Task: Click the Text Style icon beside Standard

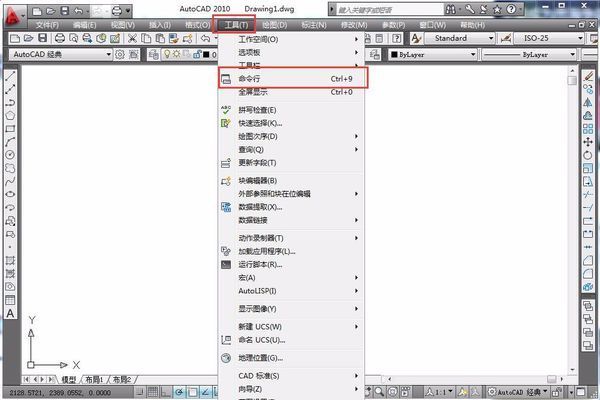Action: tap(416, 38)
